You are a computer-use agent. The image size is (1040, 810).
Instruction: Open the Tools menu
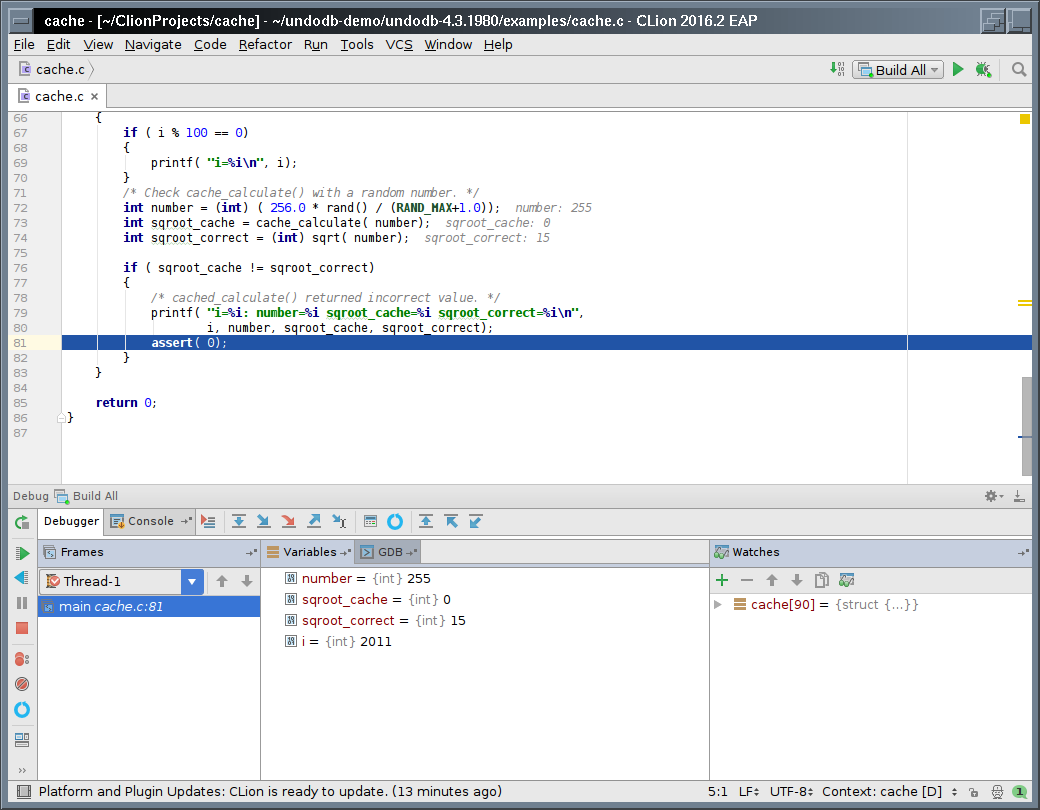pos(357,44)
